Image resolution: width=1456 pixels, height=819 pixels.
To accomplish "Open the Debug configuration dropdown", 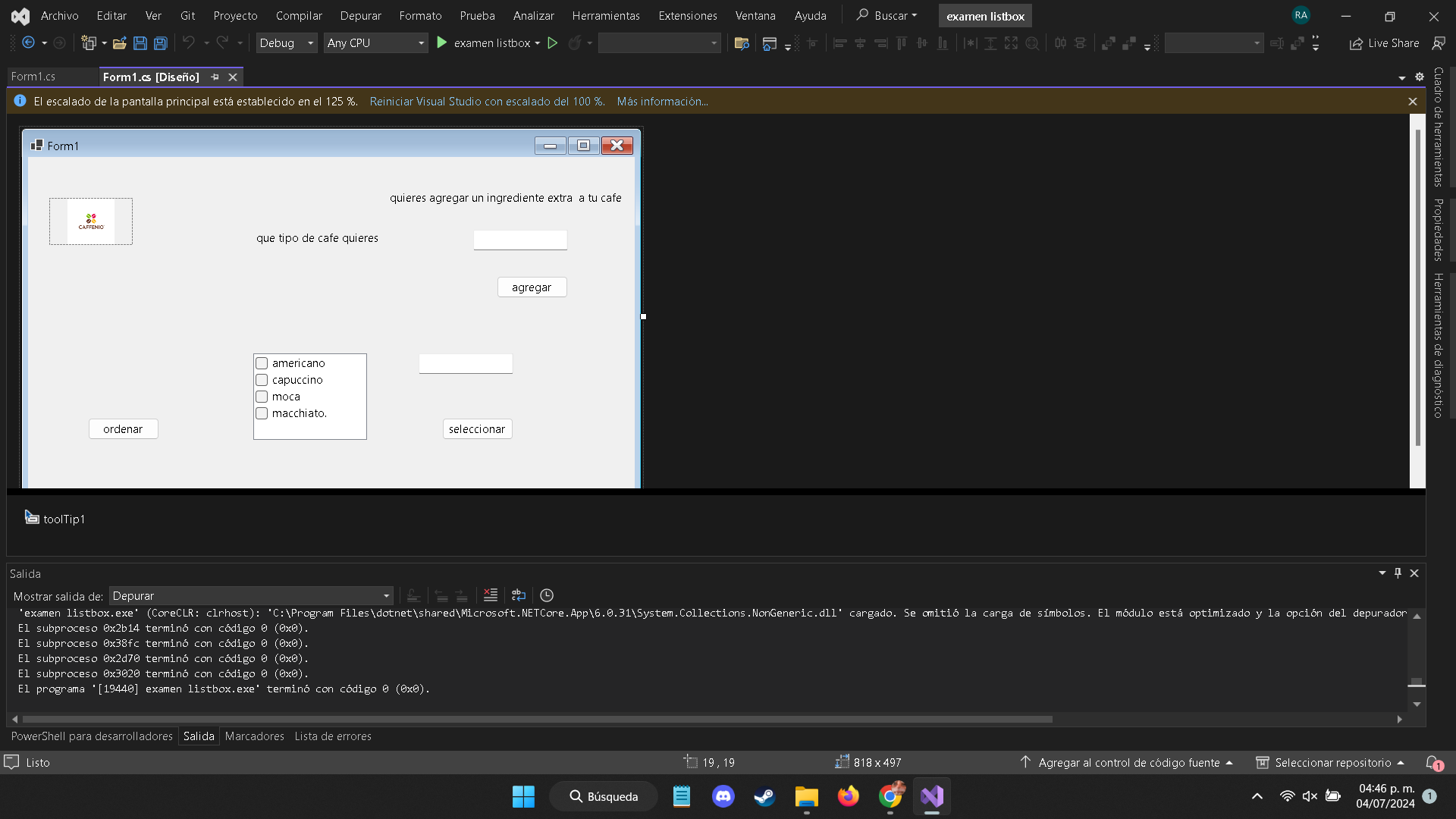I will pos(287,43).
